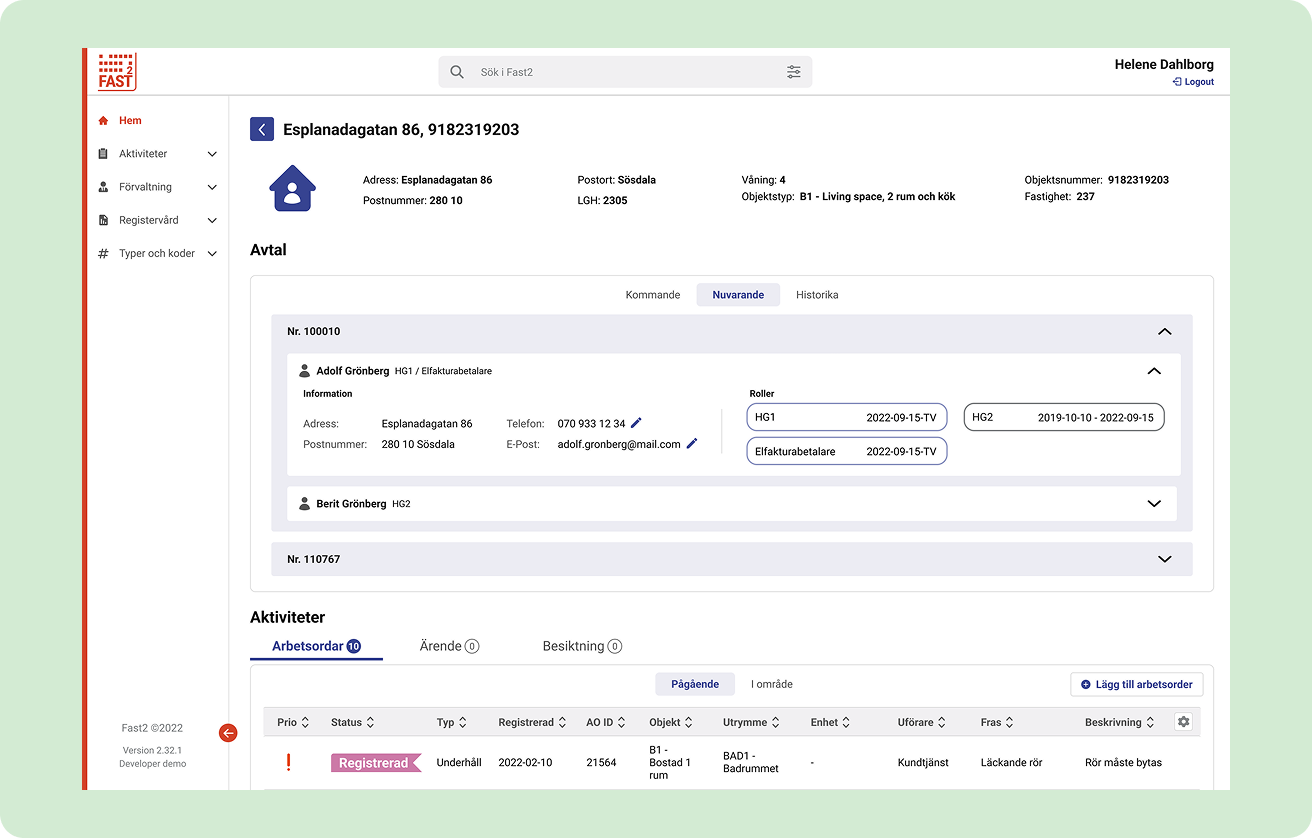Expand agreement Nr. 110767
Screen dimensions: 1312x838
tap(1164, 559)
